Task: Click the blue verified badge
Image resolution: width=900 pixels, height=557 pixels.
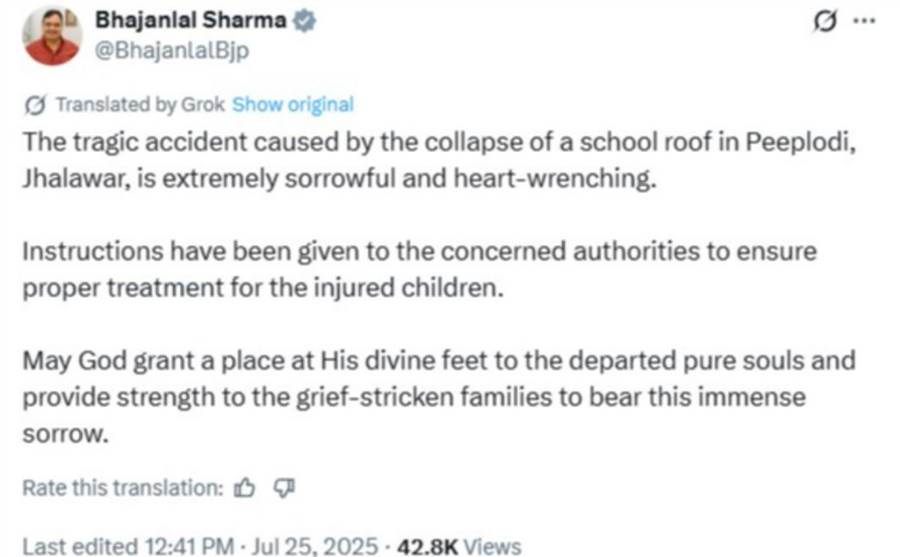Action: 304,21
